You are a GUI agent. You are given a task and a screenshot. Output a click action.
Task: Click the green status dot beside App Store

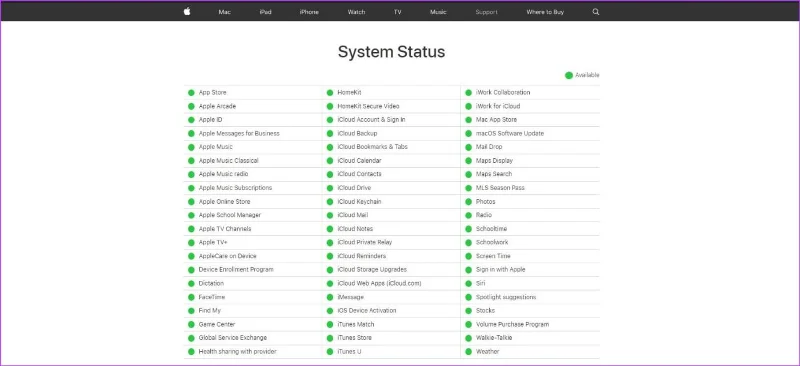click(x=191, y=92)
